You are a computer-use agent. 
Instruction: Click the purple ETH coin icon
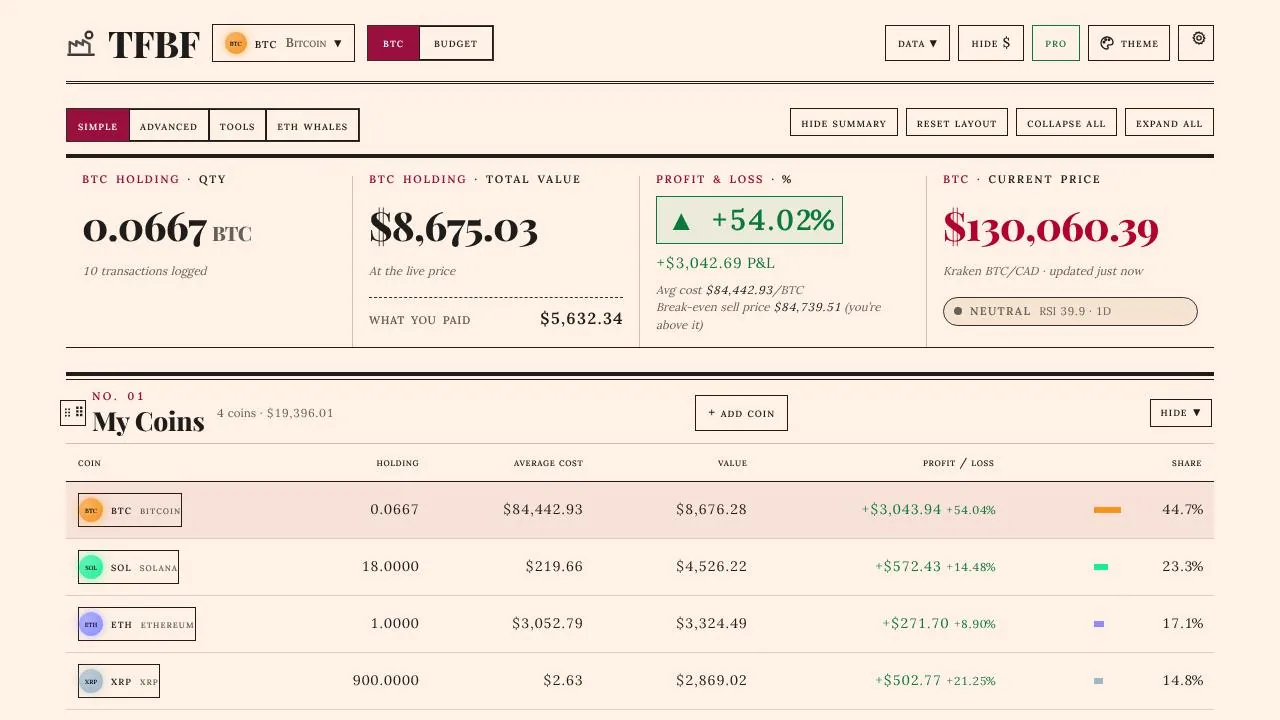(91, 624)
